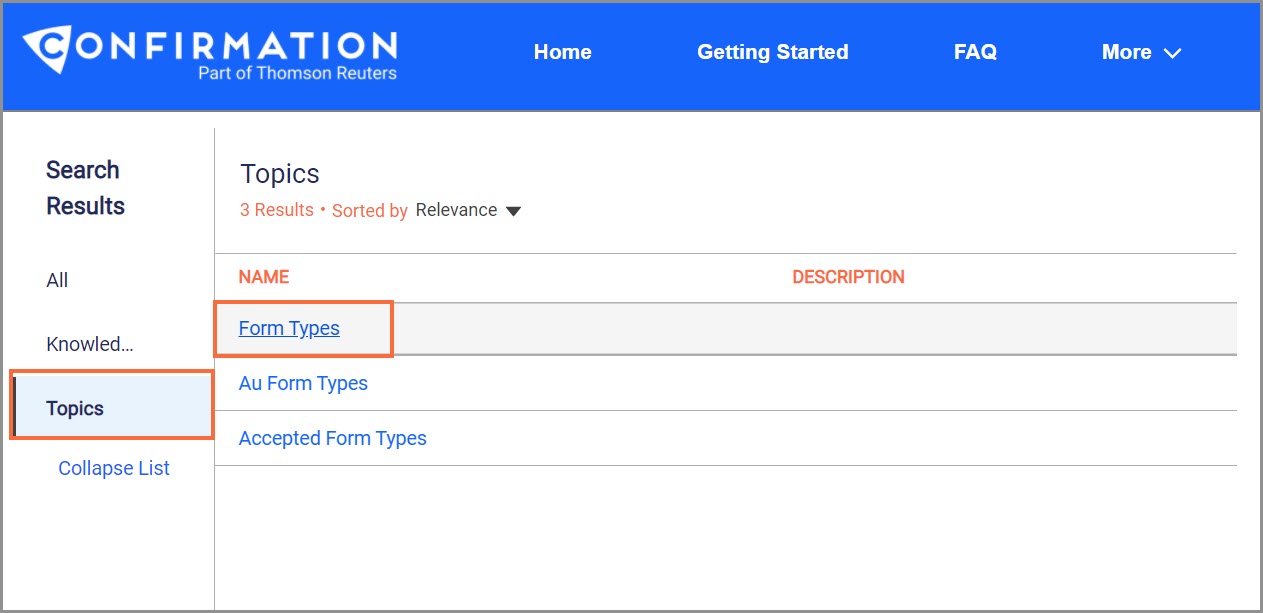
Task: Collapse the search results list
Action: click(113, 468)
